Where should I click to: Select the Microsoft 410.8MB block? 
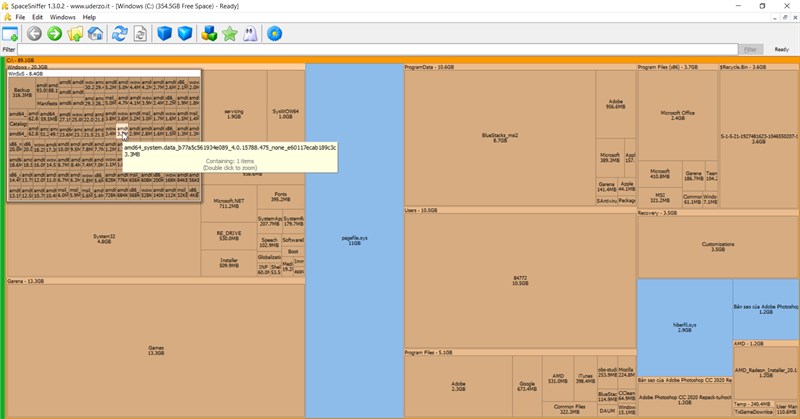(x=660, y=174)
